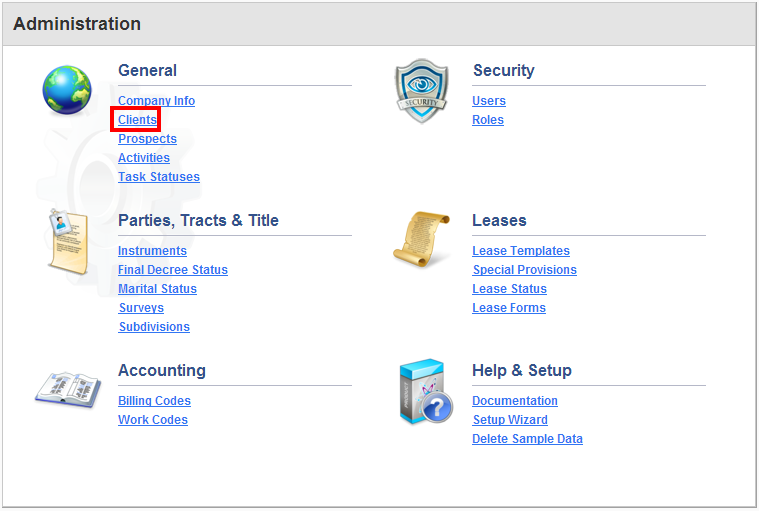Open the Users security page
This screenshot has height=511, width=759.
coord(489,101)
